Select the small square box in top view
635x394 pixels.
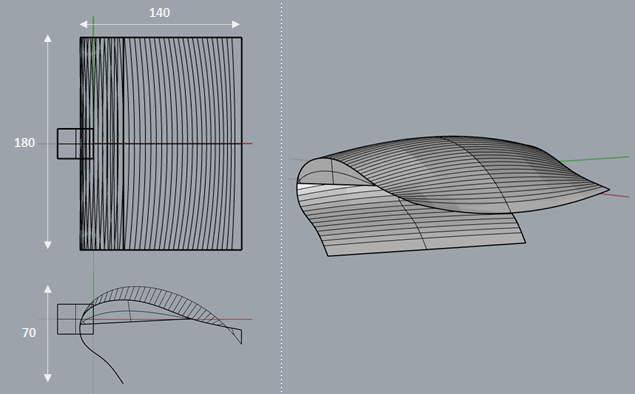pos(75,143)
